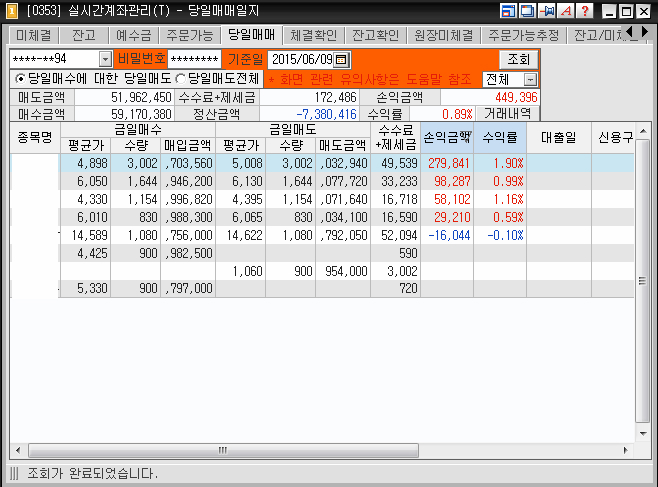The width and height of the screenshot is (658, 487).
Task: Click the red letter A font icon
Action: click(x=566, y=11)
